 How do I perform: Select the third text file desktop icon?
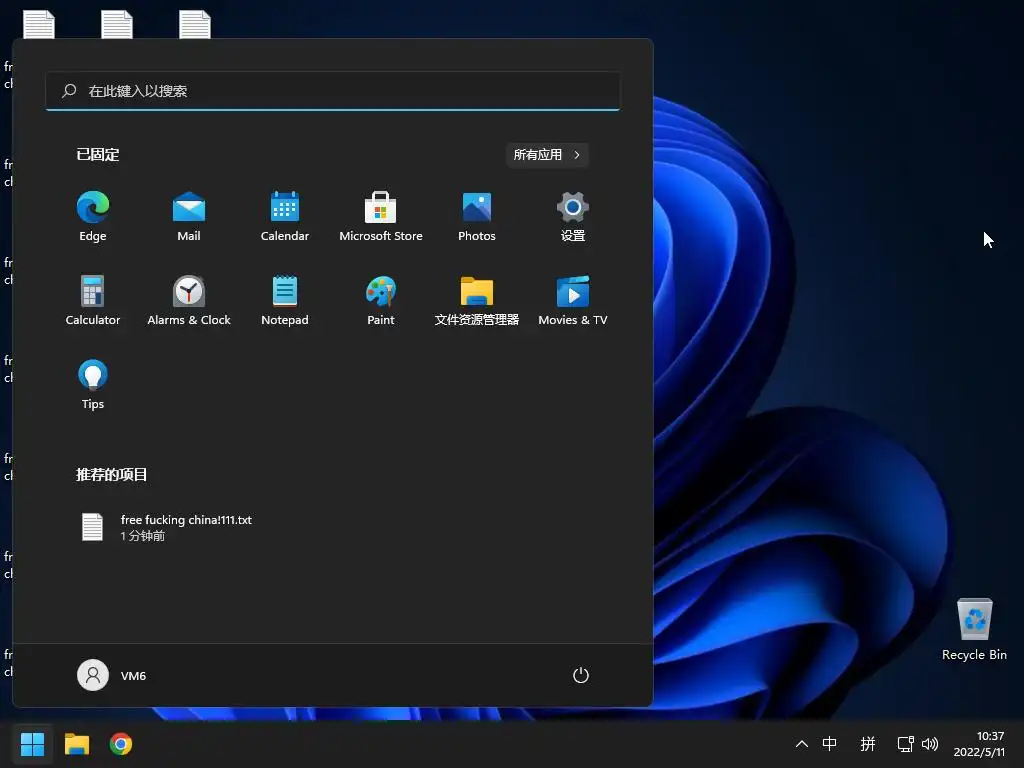pos(195,25)
